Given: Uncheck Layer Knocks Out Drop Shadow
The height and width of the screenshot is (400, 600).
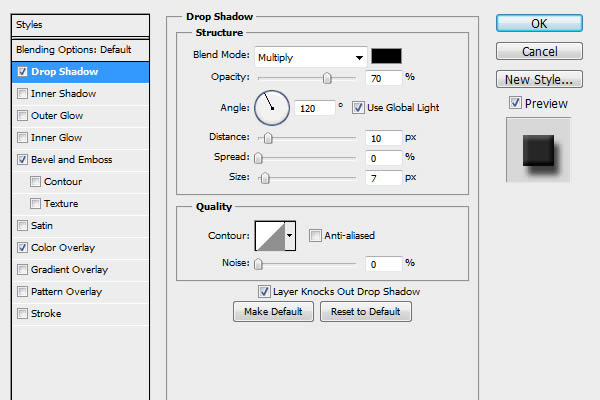Looking at the screenshot, I should click(x=264, y=292).
